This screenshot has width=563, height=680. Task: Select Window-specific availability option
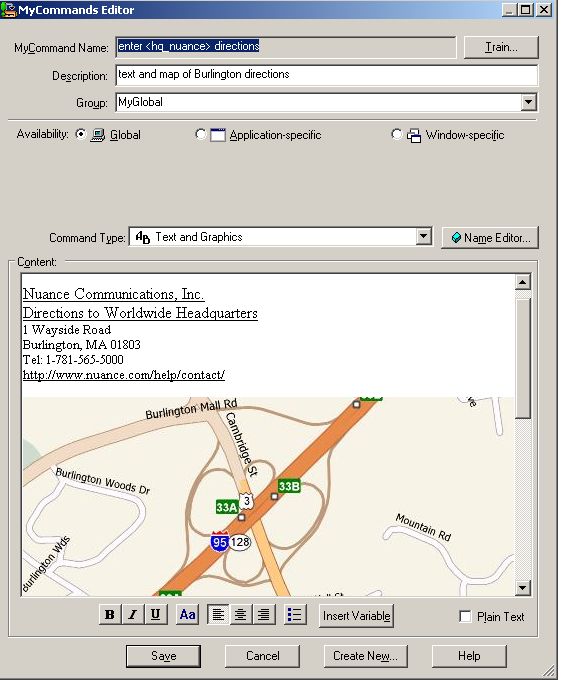click(x=396, y=134)
